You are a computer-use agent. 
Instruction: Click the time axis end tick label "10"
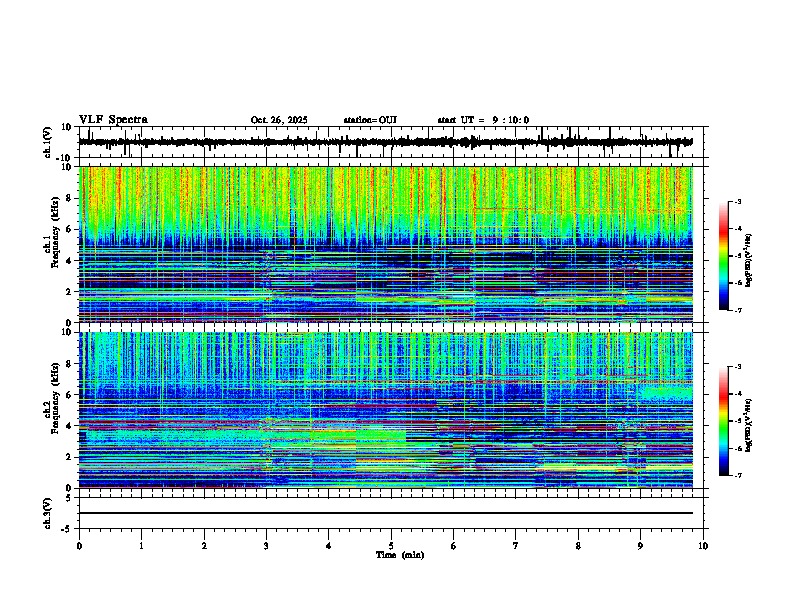pyautogui.click(x=703, y=546)
